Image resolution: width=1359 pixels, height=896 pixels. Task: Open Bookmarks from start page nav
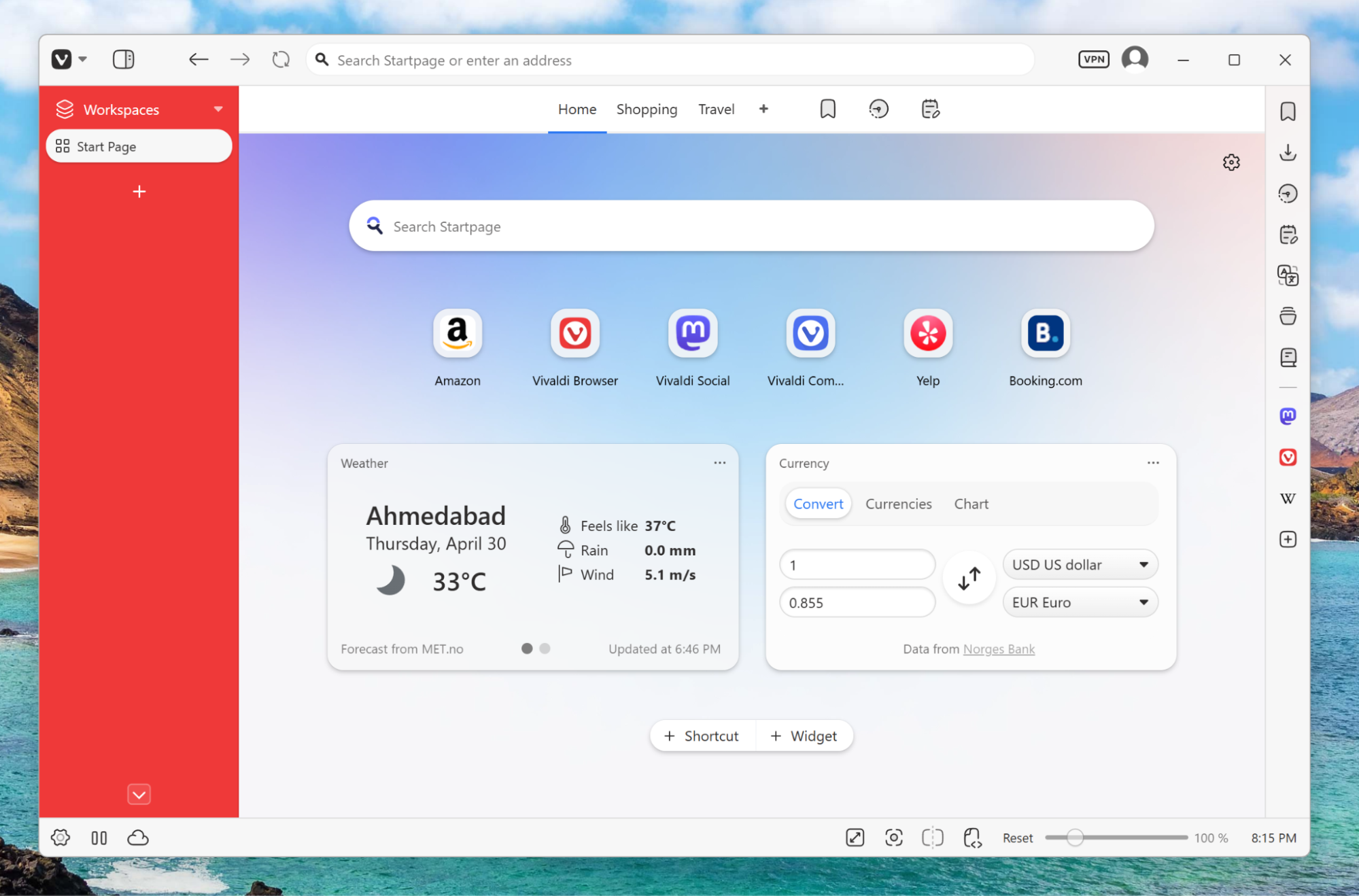[827, 109]
